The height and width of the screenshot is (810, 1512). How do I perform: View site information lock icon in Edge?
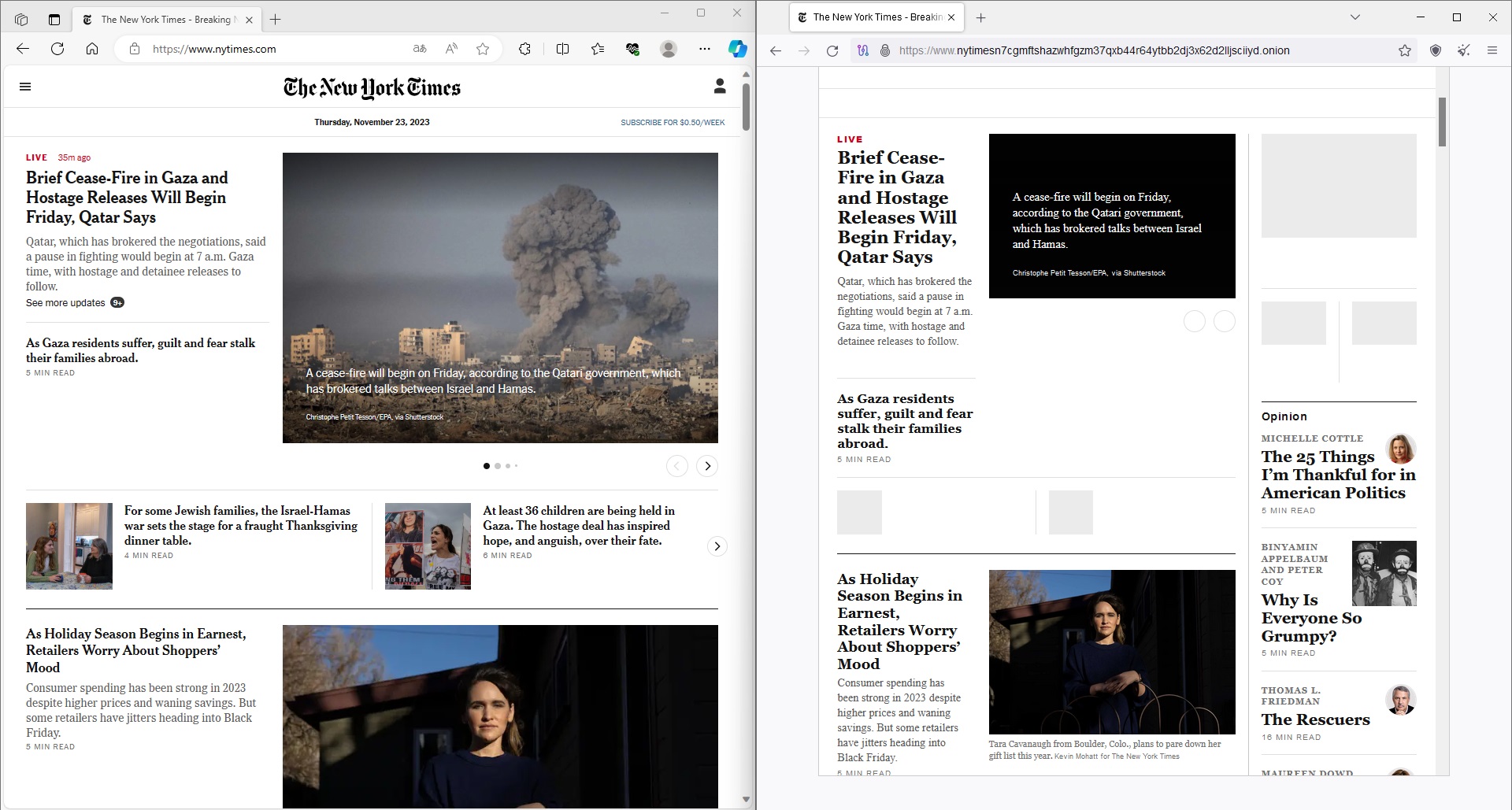pos(135,49)
